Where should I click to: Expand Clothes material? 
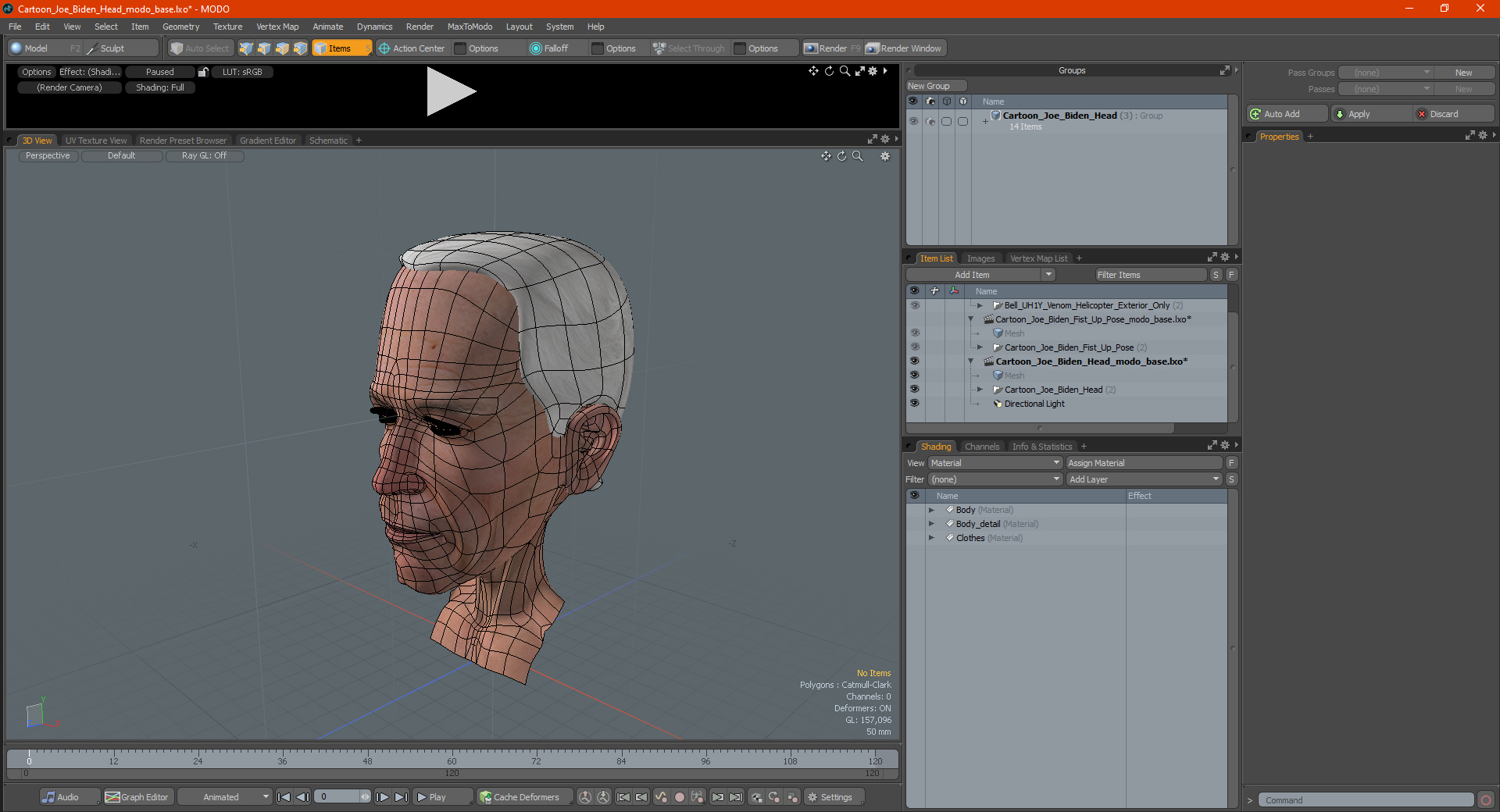click(x=931, y=538)
